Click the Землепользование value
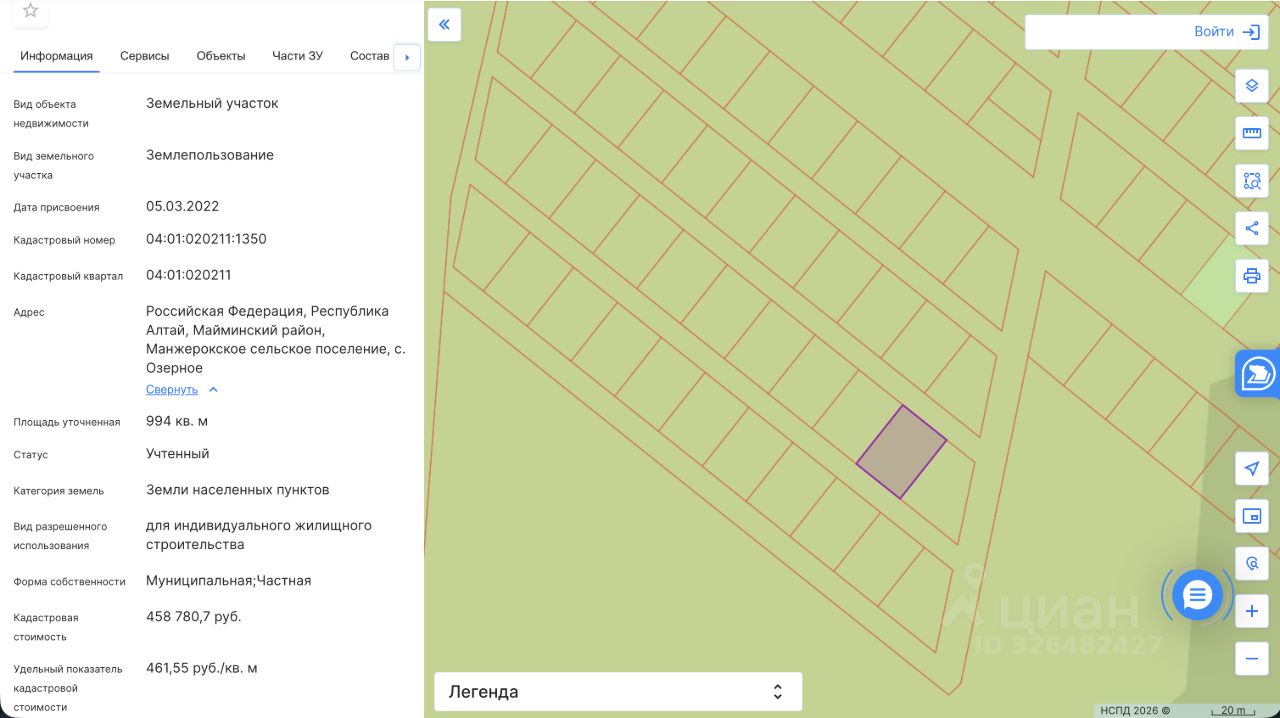 point(210,155)
